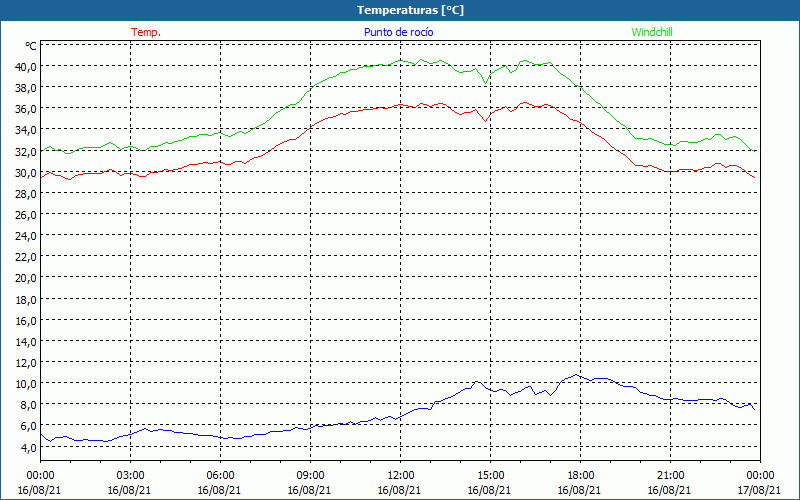
Task: Click the 17/08/21 date label
Action: [x=759, y=490]
